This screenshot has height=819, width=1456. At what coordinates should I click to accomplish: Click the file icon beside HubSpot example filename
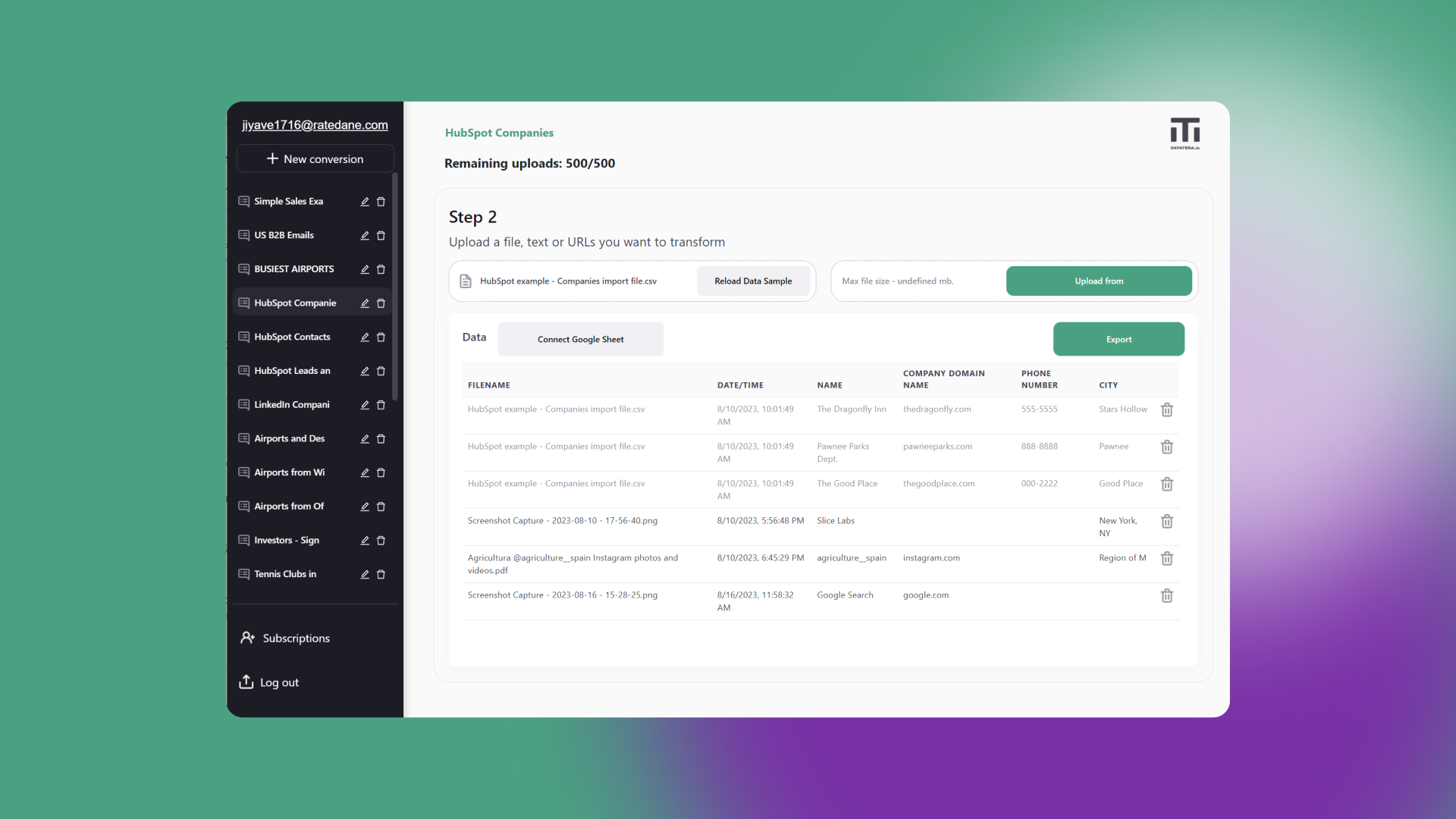(x=465, y=281)
